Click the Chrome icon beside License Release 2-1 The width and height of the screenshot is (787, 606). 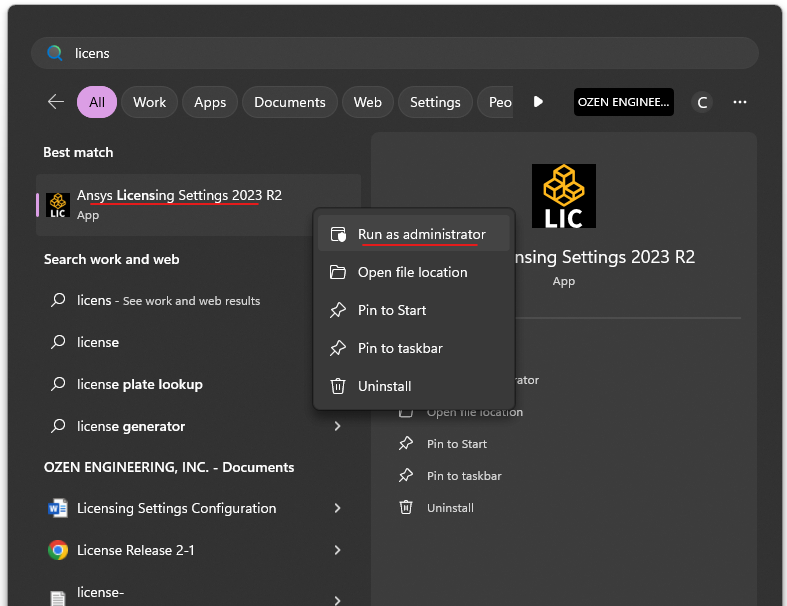pyautogui.click(x=58, y=550)
